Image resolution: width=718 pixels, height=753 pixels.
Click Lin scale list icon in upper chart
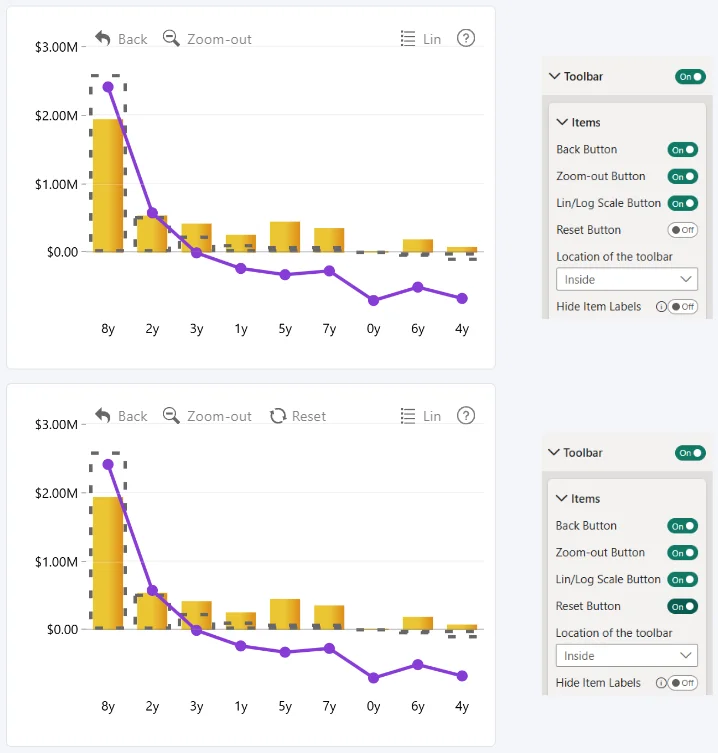point(408,38)
